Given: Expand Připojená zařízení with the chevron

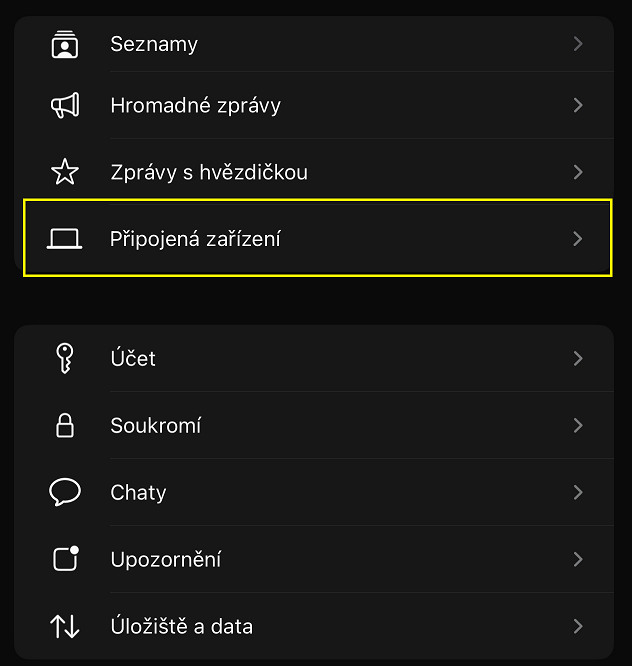Looking at the screenshot, I should (x=578, y=239).
